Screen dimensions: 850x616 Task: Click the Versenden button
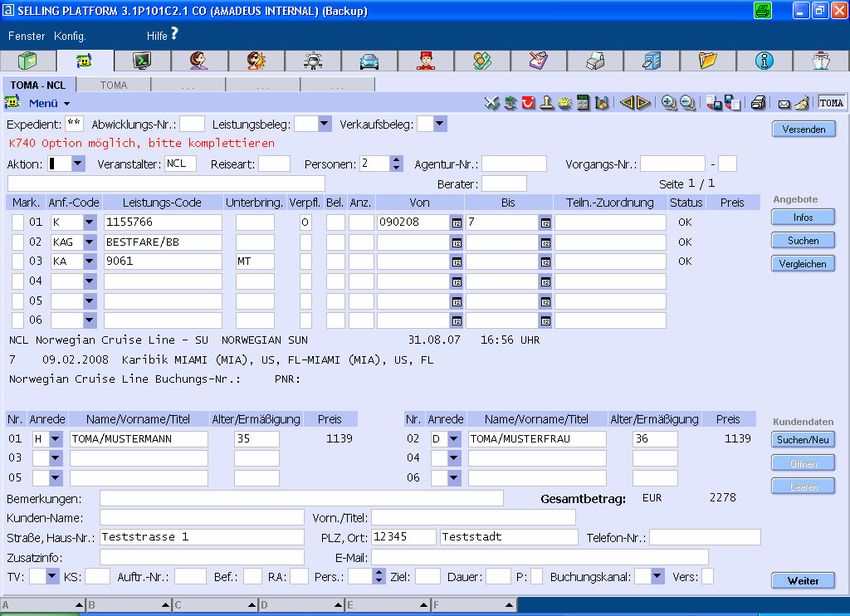pos(803,129)
